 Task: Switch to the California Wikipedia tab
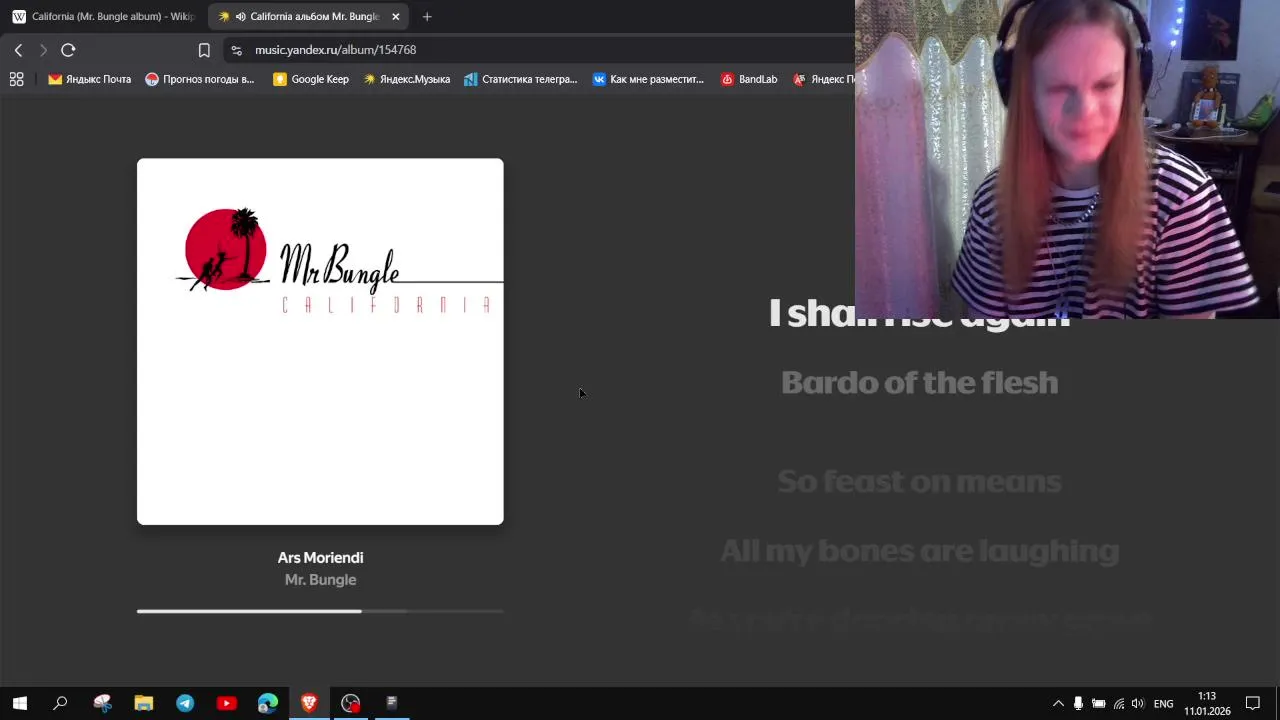tap(102, 16)
